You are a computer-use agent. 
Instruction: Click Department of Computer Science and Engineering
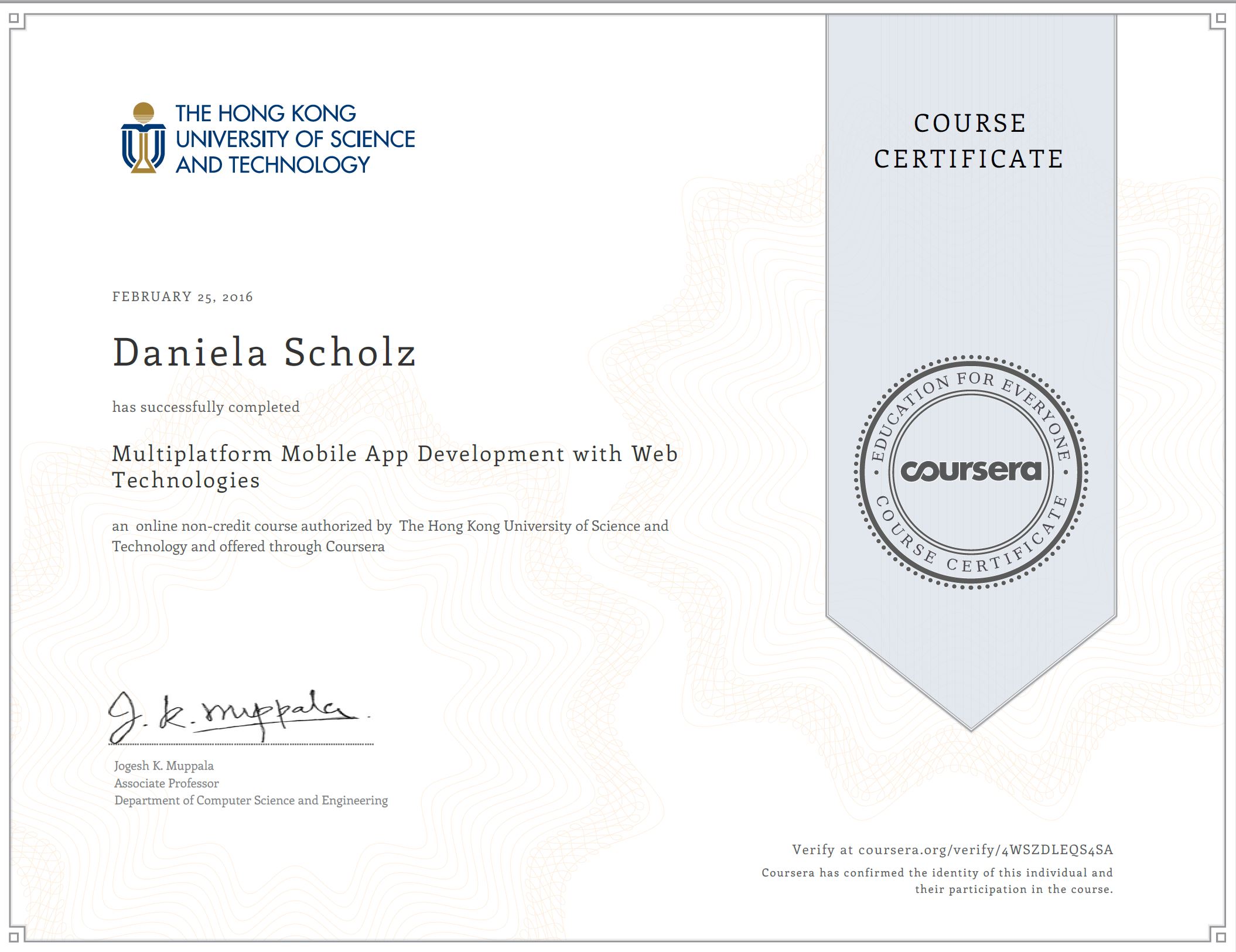(251, 800)
